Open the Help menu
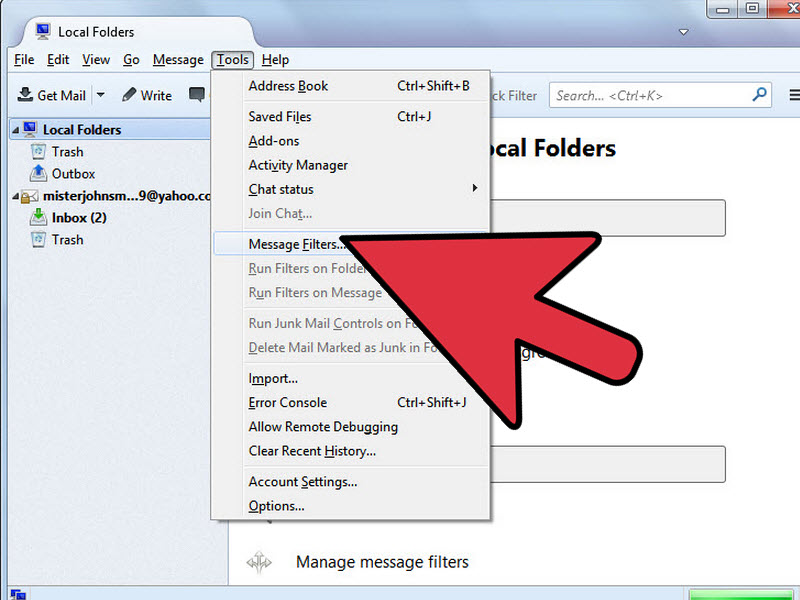The height and width of the screenshot is (600, 800). pos(275,60)
